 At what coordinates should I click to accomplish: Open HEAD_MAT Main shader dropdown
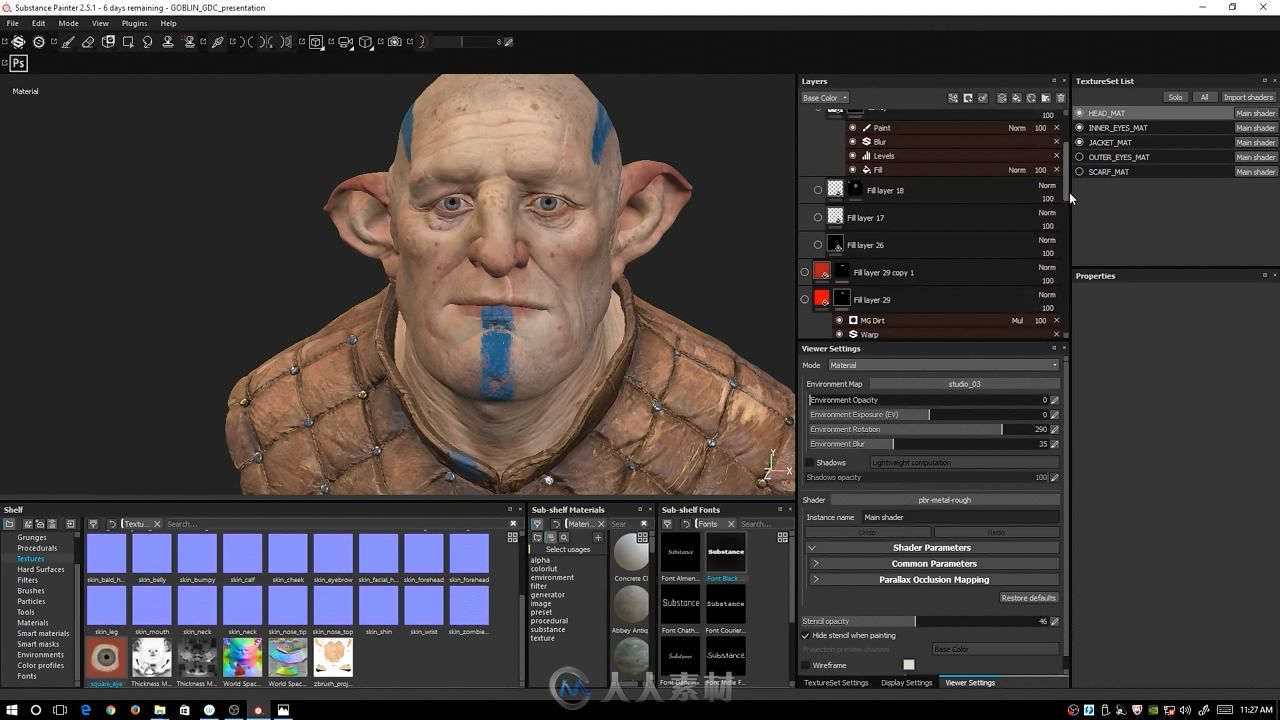pos(1255,113)
